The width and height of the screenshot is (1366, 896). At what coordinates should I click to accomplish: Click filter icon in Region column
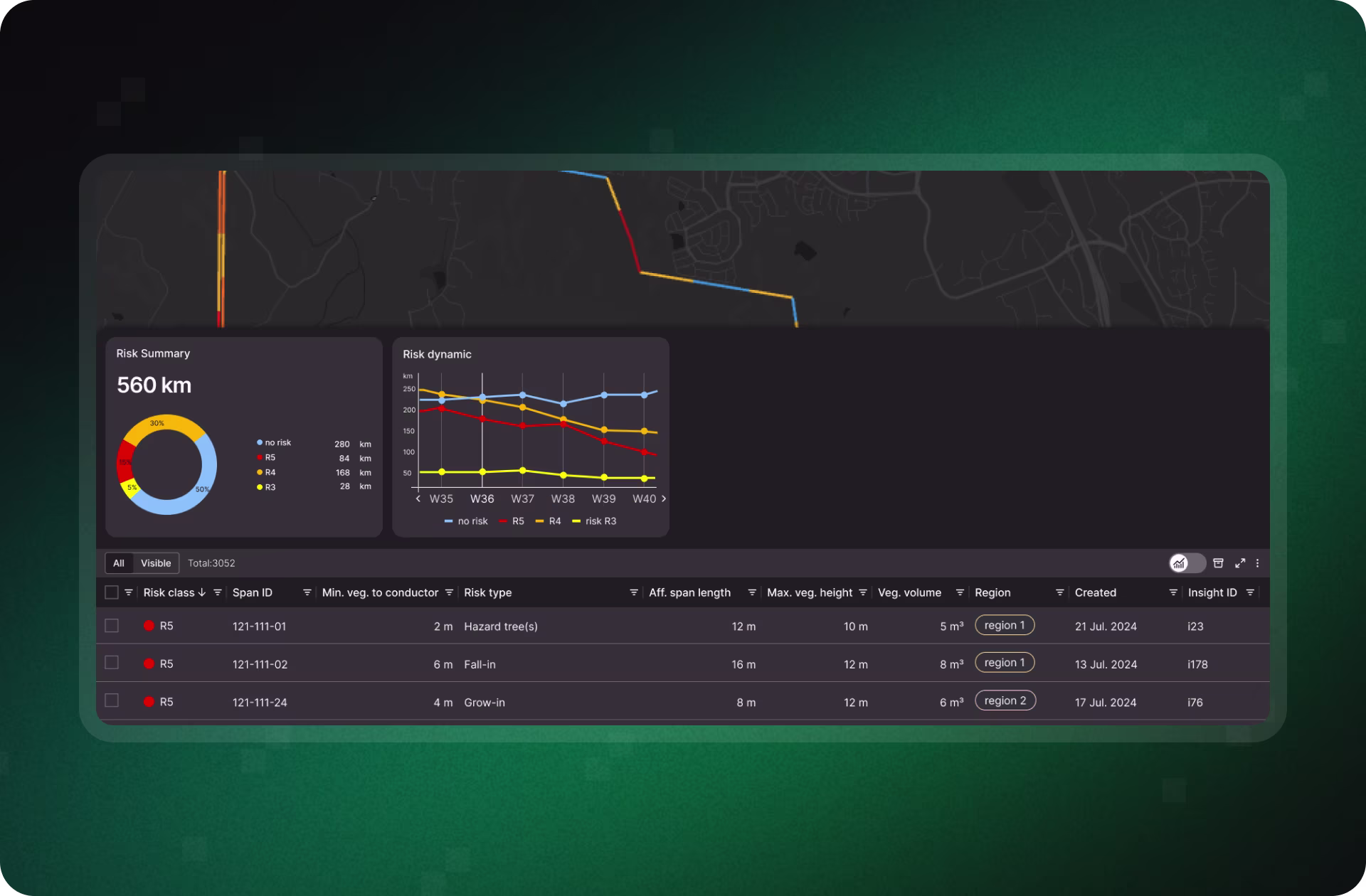1059,592
